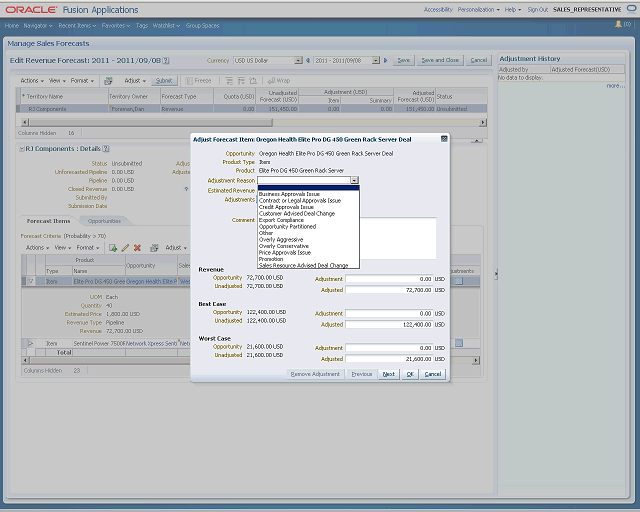This screenshot has height=512, width=640.
Task: Choose Credit Approvals Issue reason
Action: [x=287, y=207]
